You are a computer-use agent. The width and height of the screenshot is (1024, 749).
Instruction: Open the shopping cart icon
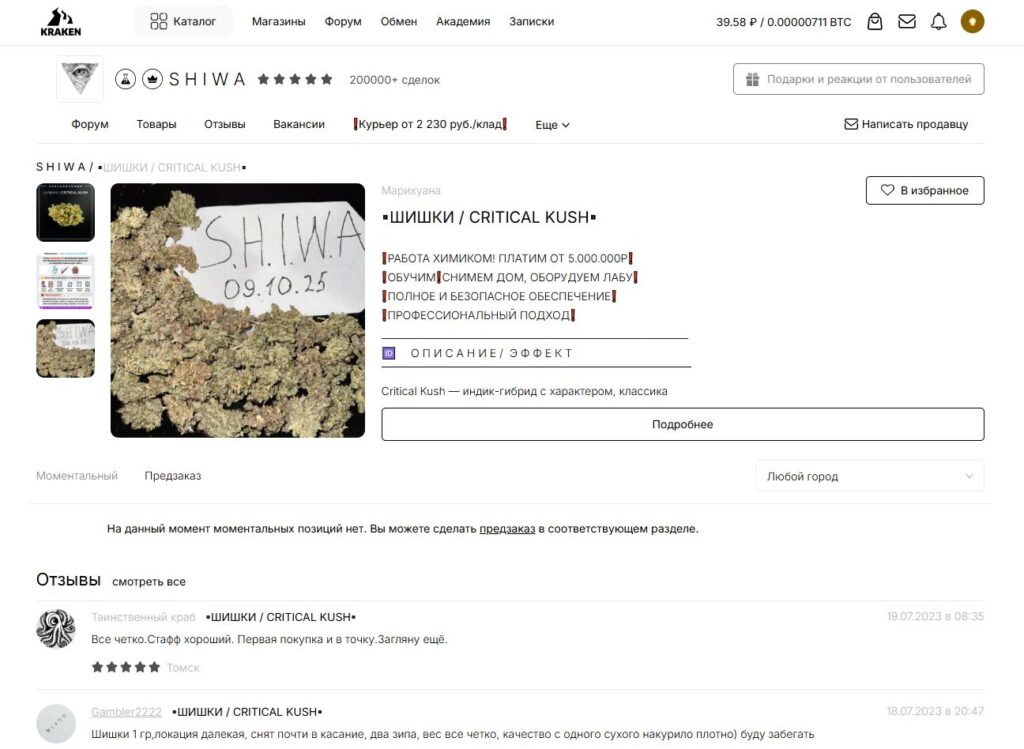875,21
